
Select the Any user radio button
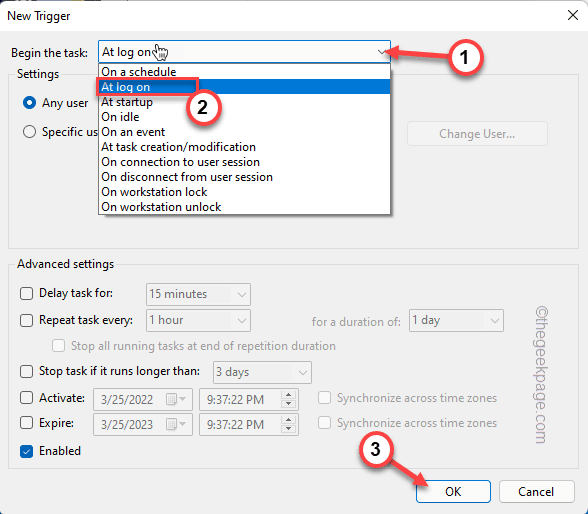click(29, 102)
